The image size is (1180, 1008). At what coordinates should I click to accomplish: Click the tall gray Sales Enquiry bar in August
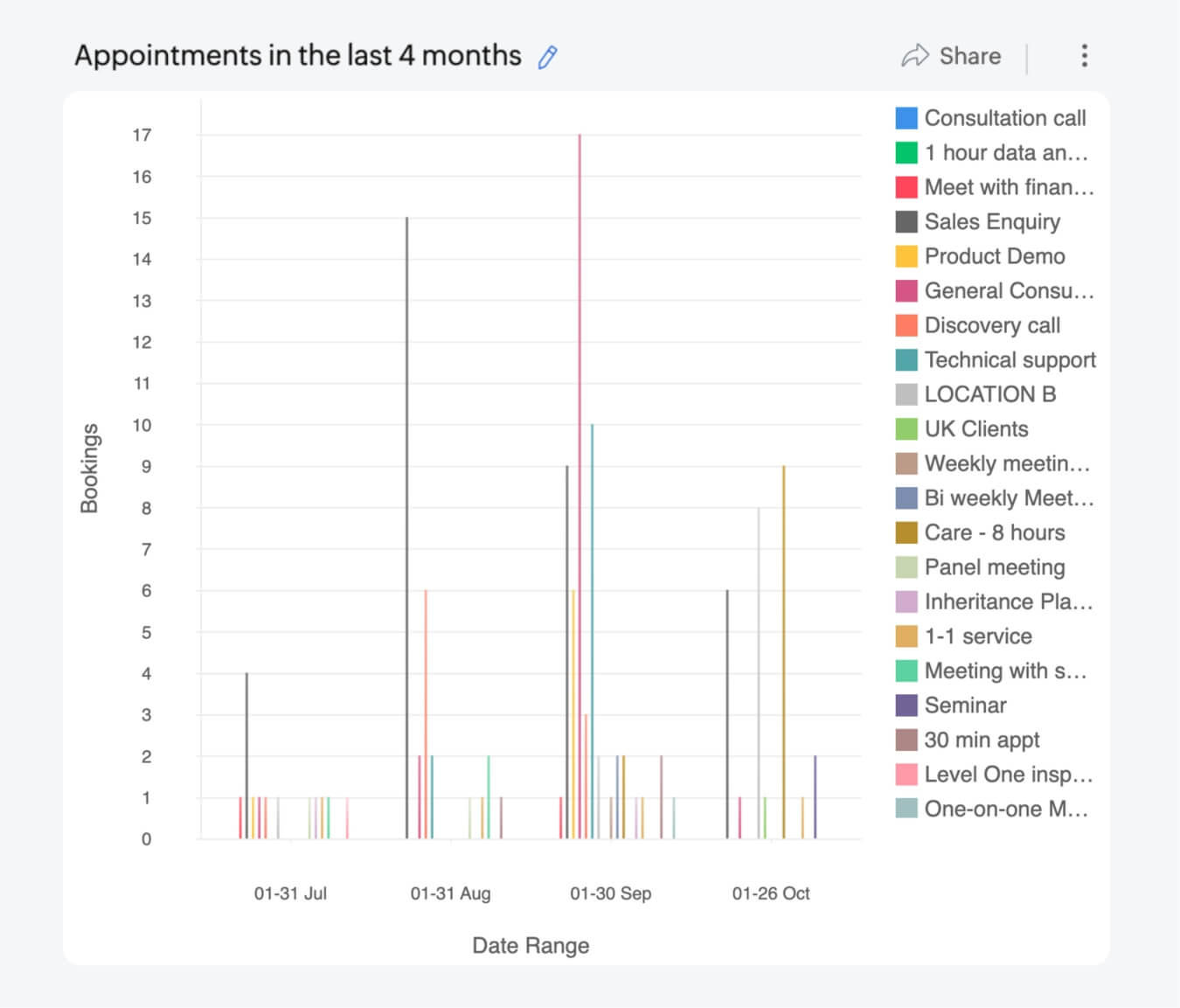coord(406,525)
